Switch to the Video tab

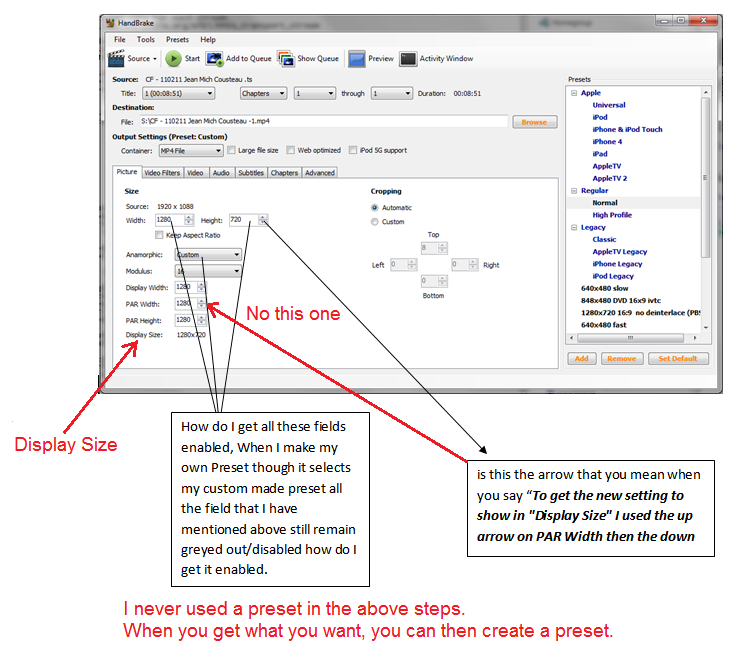click(x=195, y=173)
